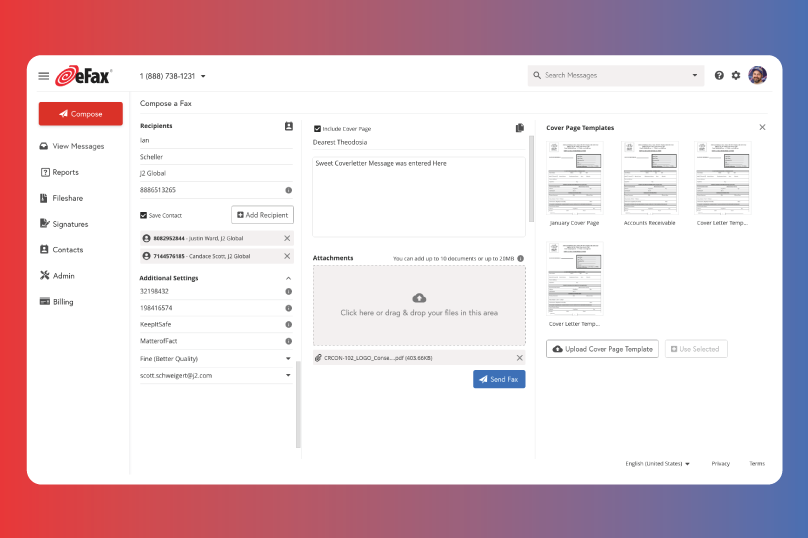Click the Search Messages field
The height and width of the screenshot is (538, 808).
tap(616, 75)
